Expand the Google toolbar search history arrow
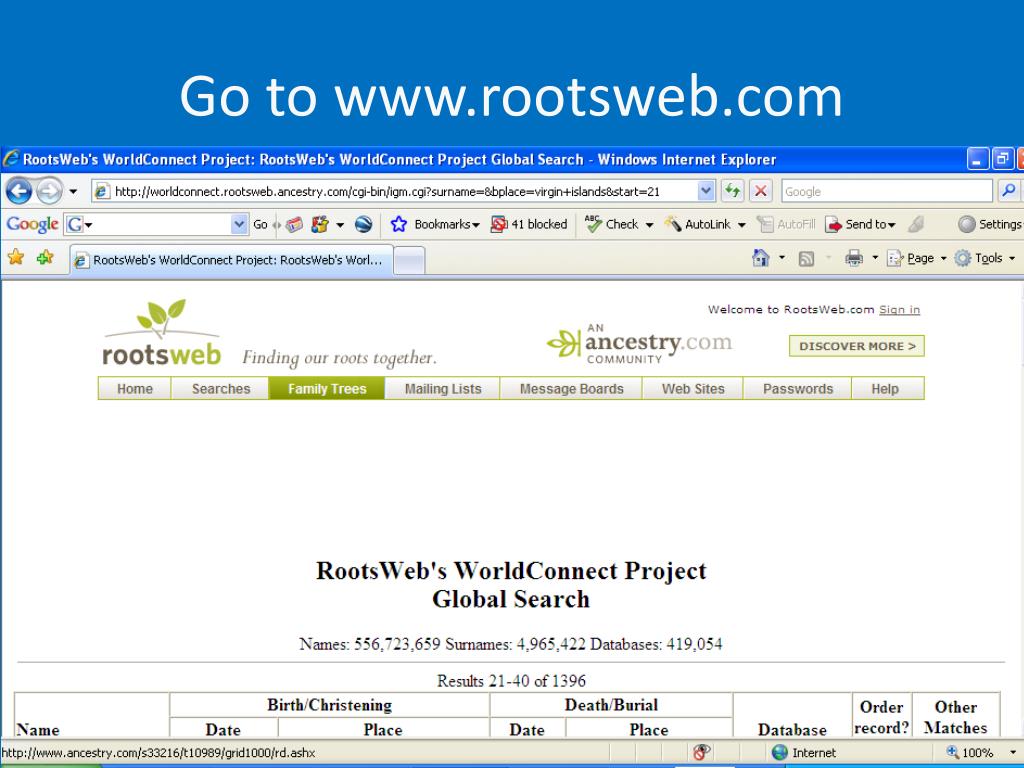The width and height of the screenshot is (1024, 768). [239, 224]
